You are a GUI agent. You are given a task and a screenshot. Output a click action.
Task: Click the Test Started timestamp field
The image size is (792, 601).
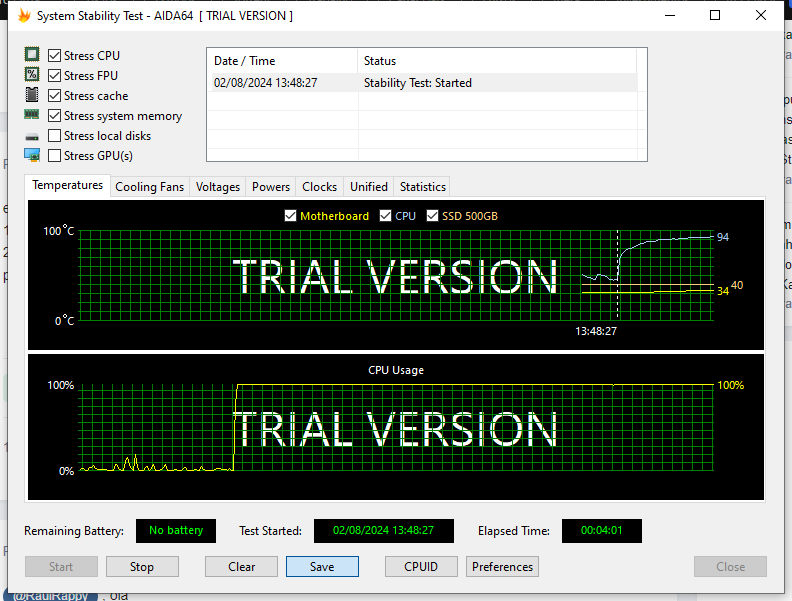click(383, 531)
